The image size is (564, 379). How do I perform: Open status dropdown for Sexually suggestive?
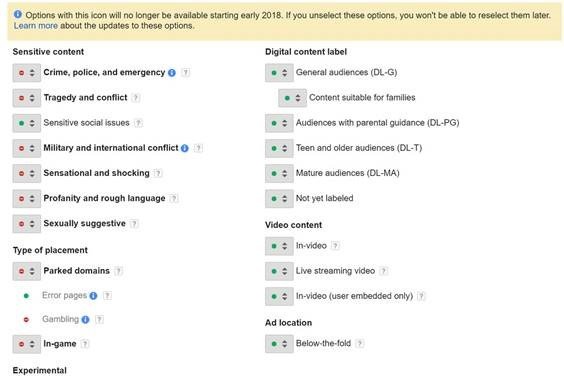click(x=27, y=224)
